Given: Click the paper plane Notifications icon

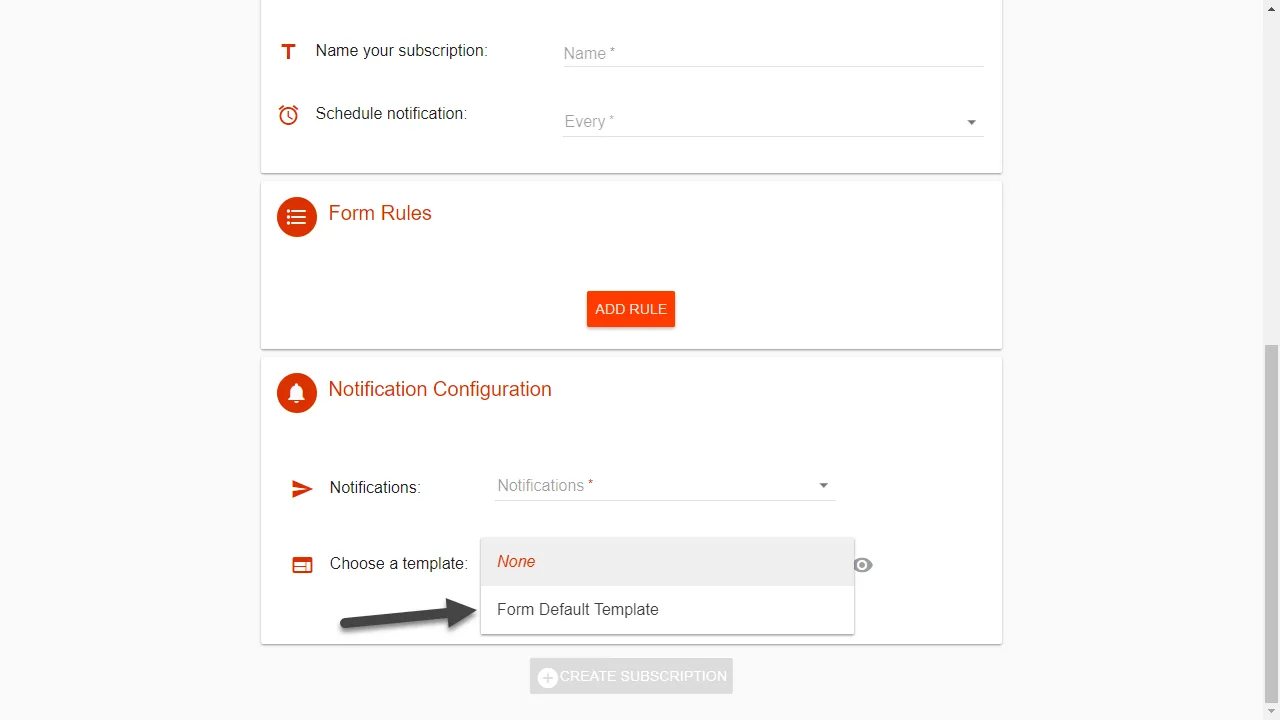Looking at the screenshot, I should (x=302, y=489).
